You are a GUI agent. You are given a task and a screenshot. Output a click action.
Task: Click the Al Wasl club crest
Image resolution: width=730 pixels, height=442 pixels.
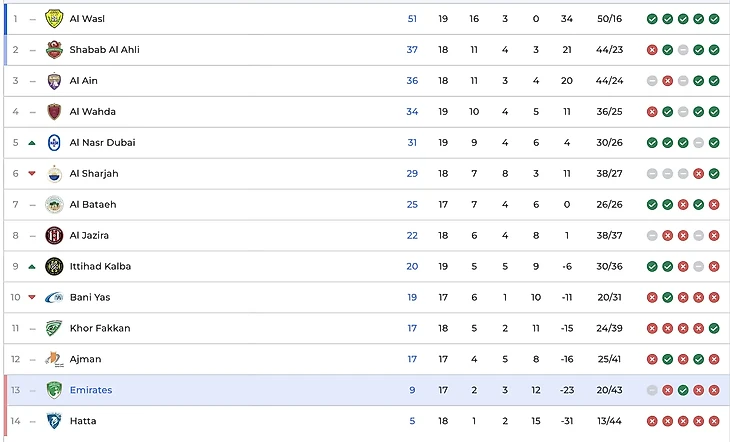click(x=54, y=18)
